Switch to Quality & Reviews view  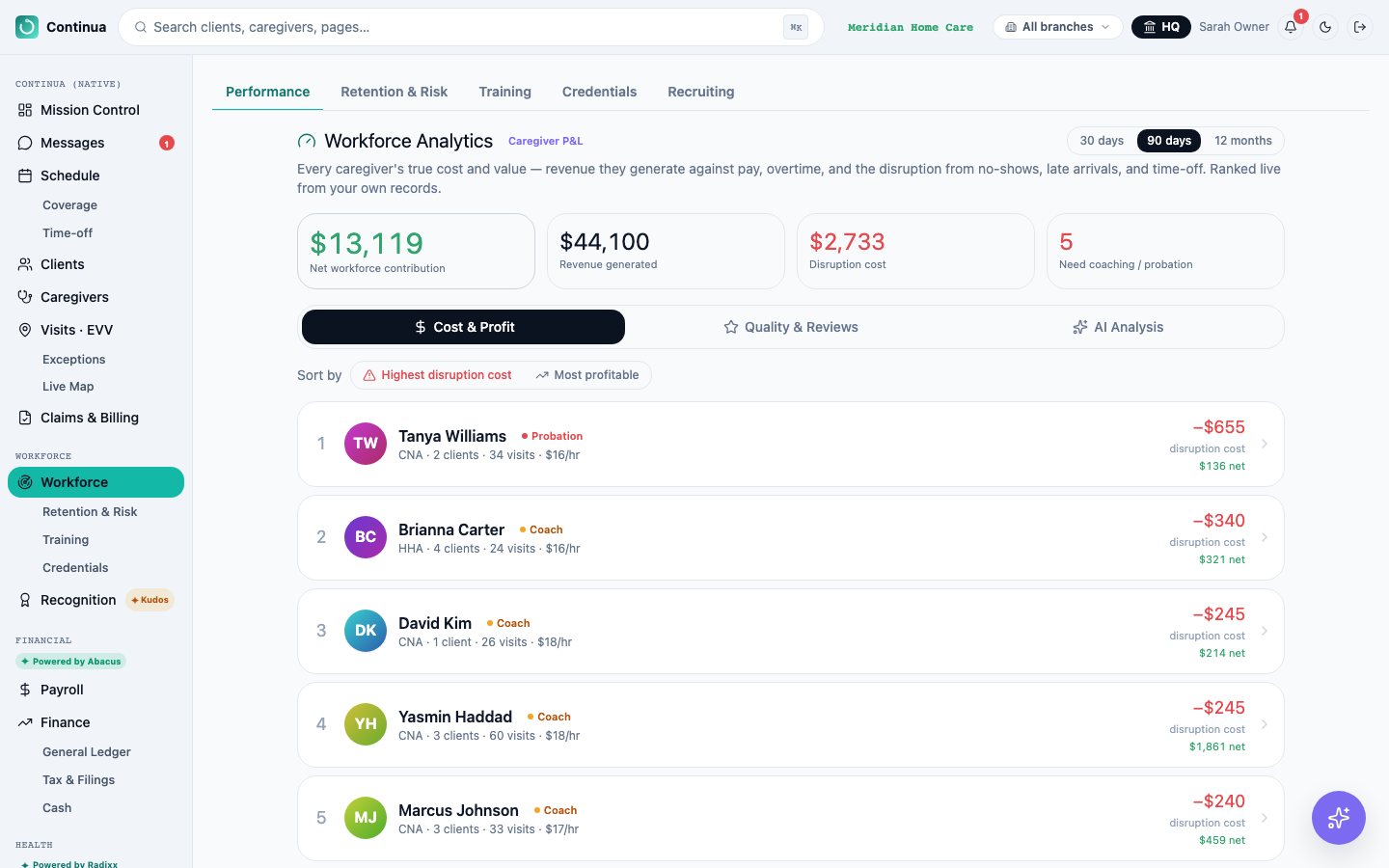(791, 327)
